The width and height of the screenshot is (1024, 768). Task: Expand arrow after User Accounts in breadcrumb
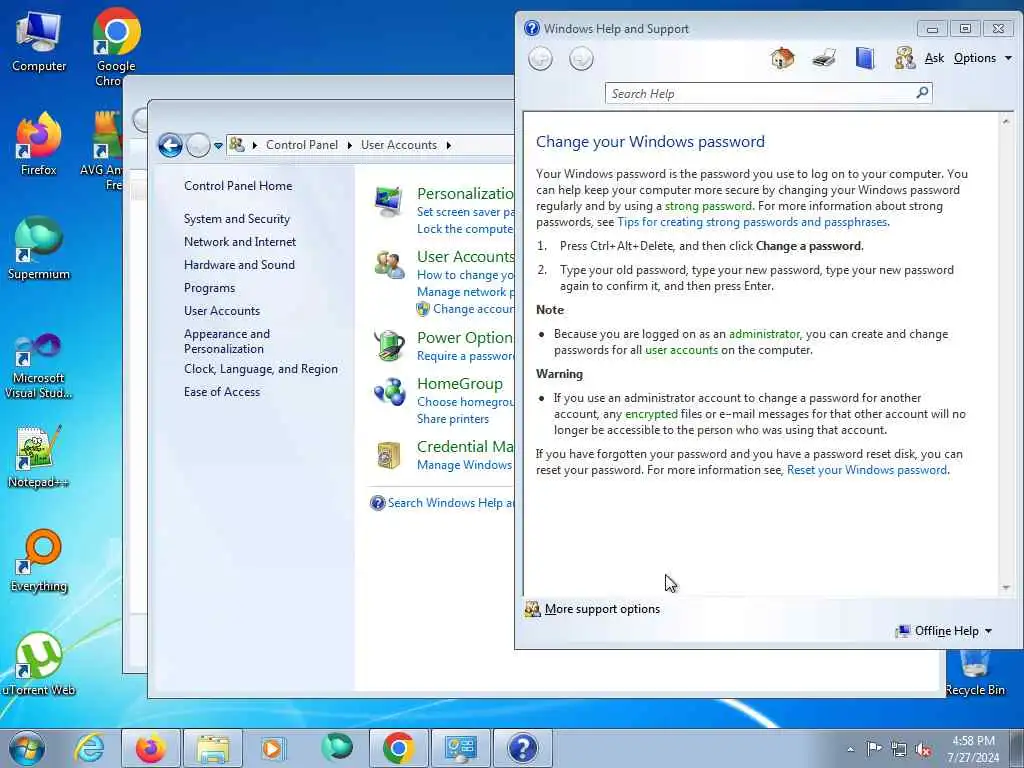click(x=449, y=145)
